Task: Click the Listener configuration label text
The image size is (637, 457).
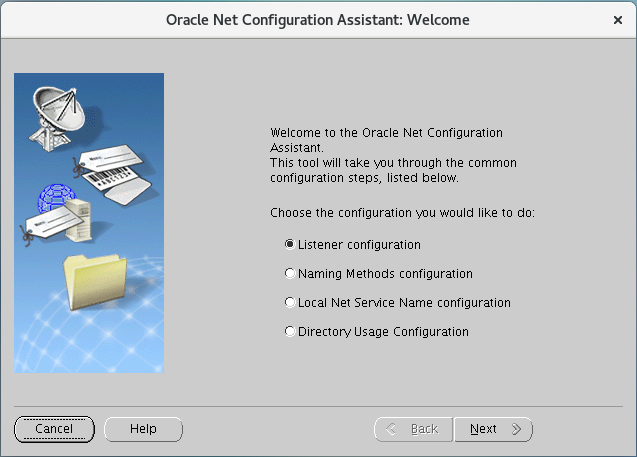Action: (359, 245)
